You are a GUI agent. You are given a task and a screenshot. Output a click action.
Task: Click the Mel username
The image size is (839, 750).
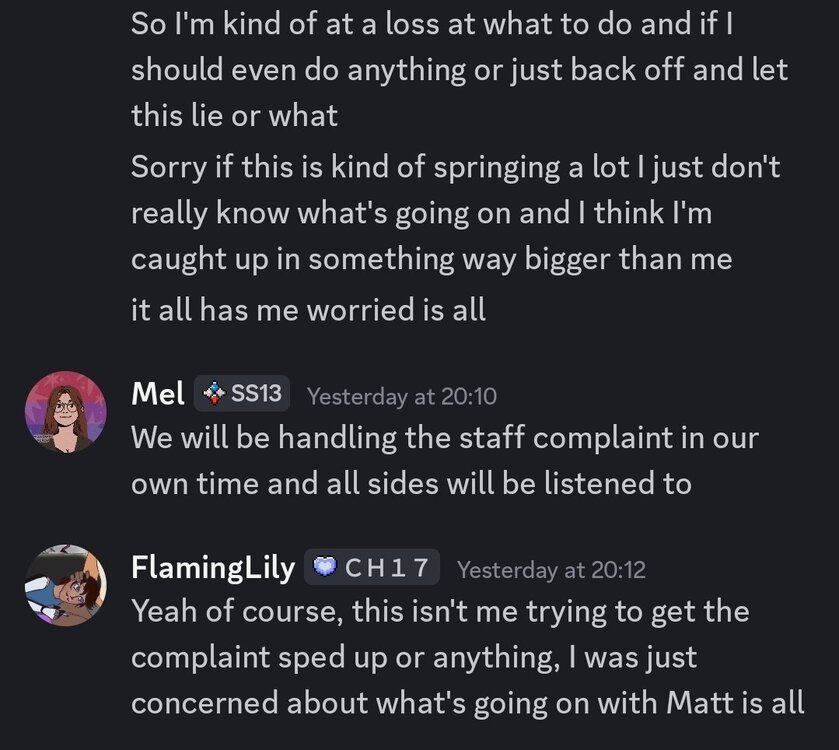pyautogui.click(x=157, y=395)
